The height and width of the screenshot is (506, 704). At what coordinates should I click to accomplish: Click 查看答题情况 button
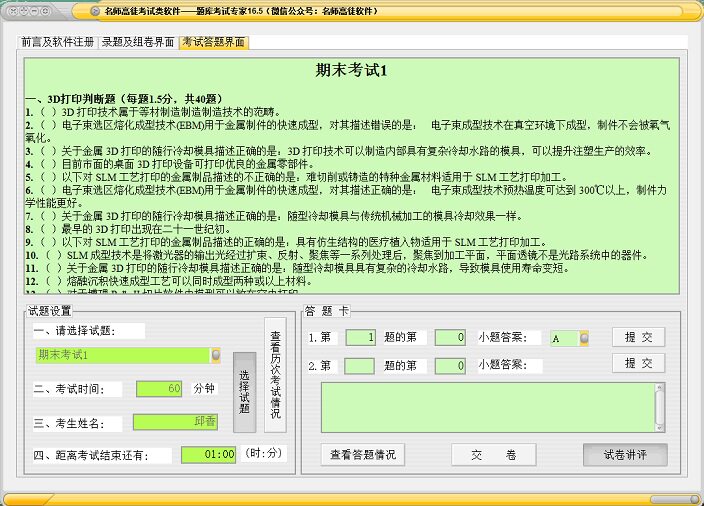coord(363,455)
